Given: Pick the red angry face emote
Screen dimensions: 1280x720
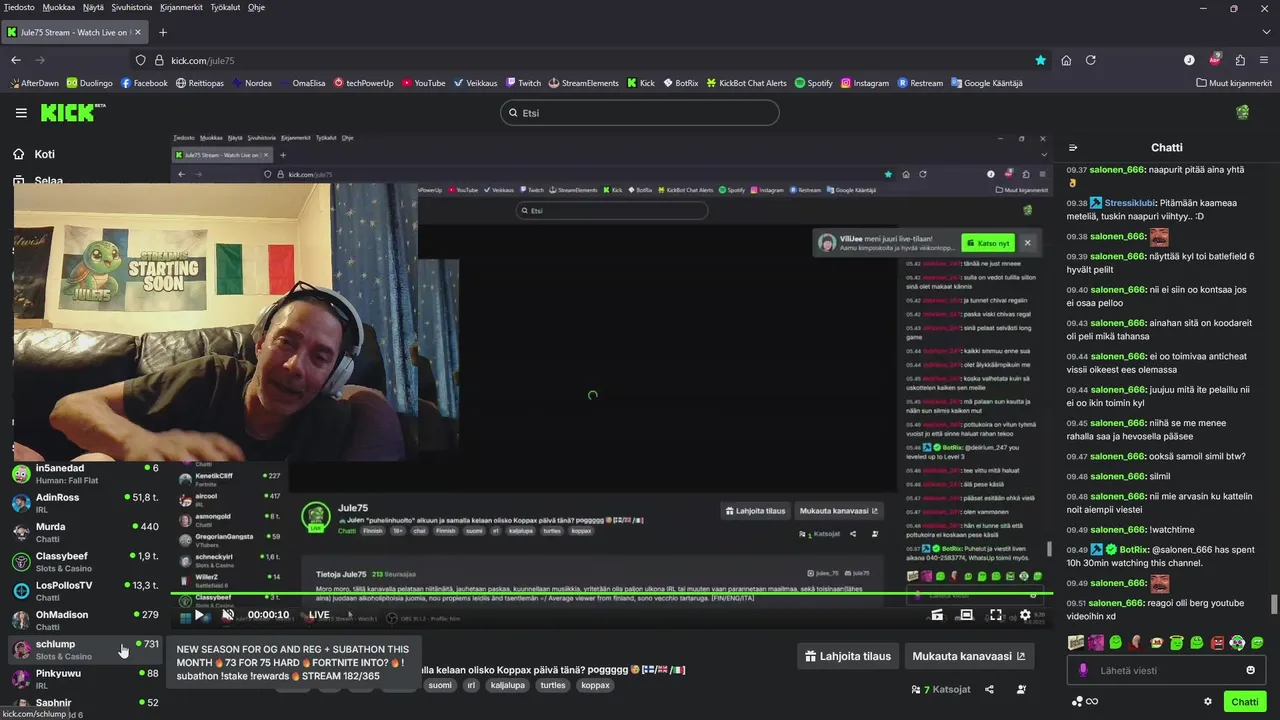Looking at the screenshot, I should [1217, 642].
